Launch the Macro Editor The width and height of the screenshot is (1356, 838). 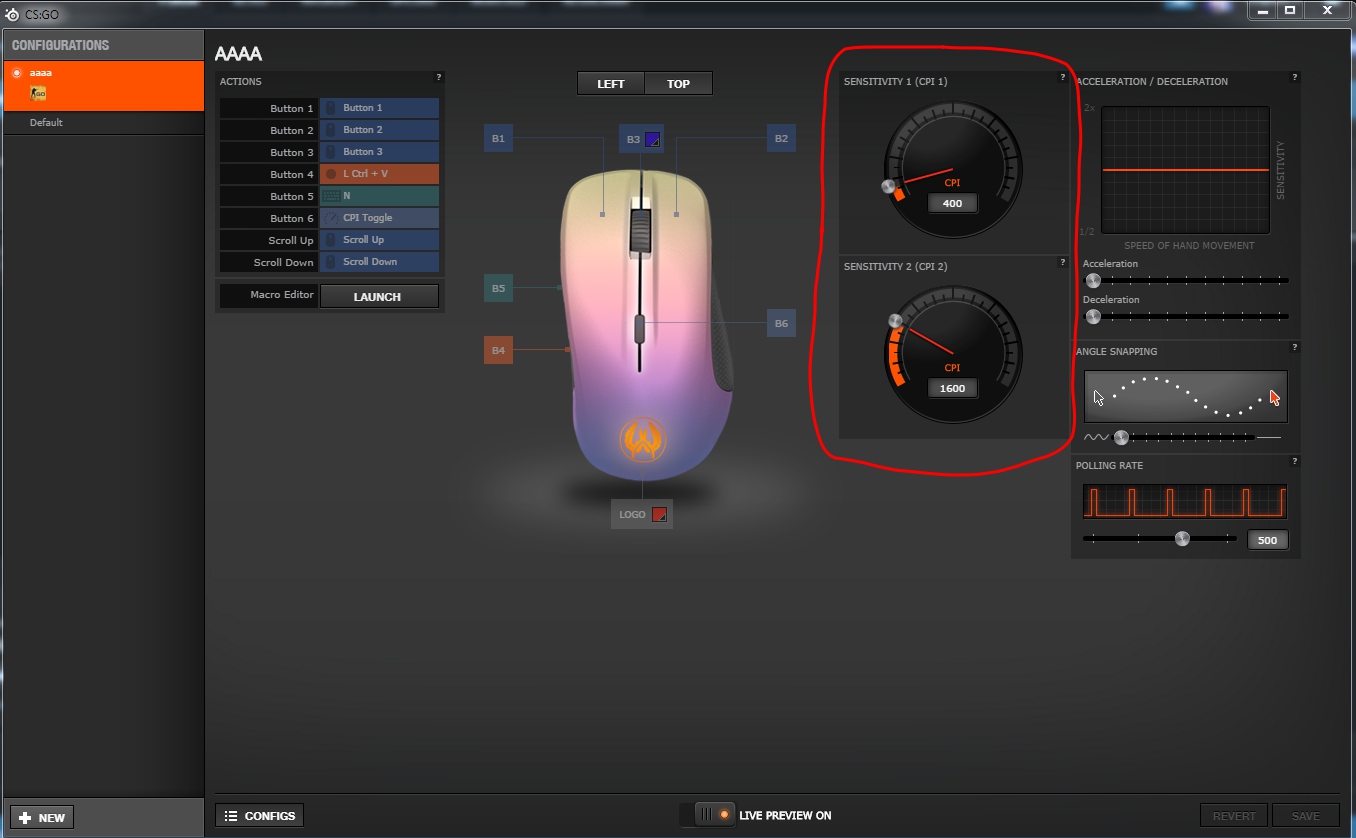[x=379, y=296]
